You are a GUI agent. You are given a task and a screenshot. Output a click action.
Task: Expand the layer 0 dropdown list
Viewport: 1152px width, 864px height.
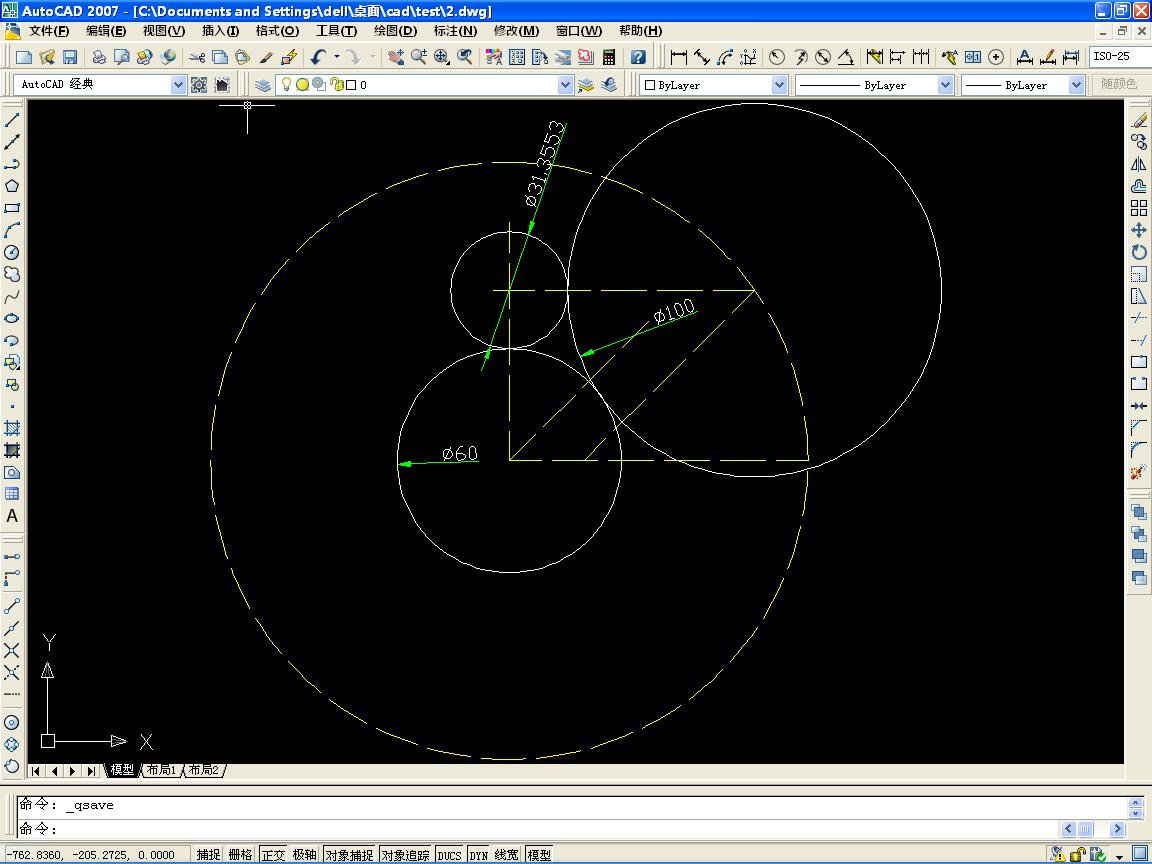(x=565, y=85)
